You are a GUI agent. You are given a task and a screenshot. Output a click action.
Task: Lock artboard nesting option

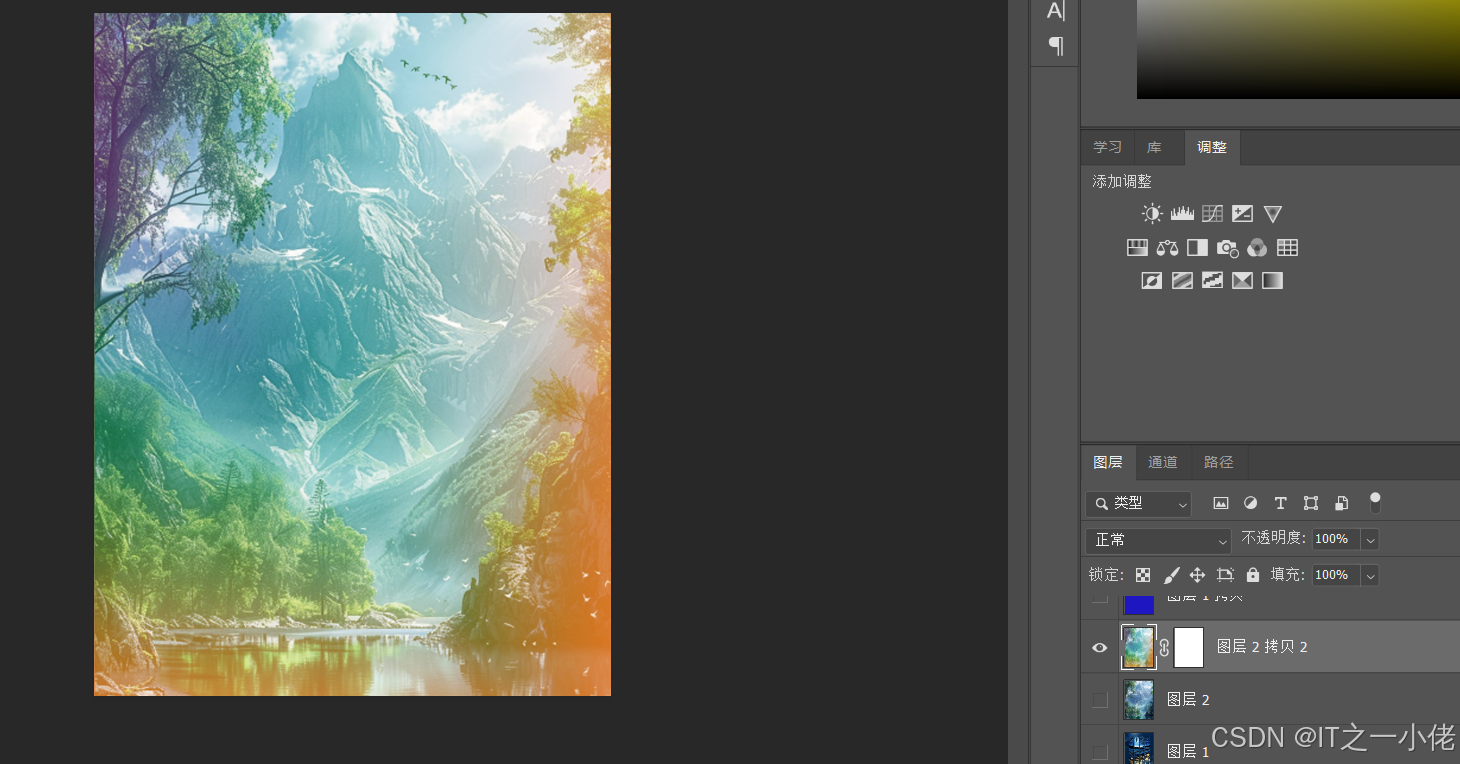click(1225, 575)
